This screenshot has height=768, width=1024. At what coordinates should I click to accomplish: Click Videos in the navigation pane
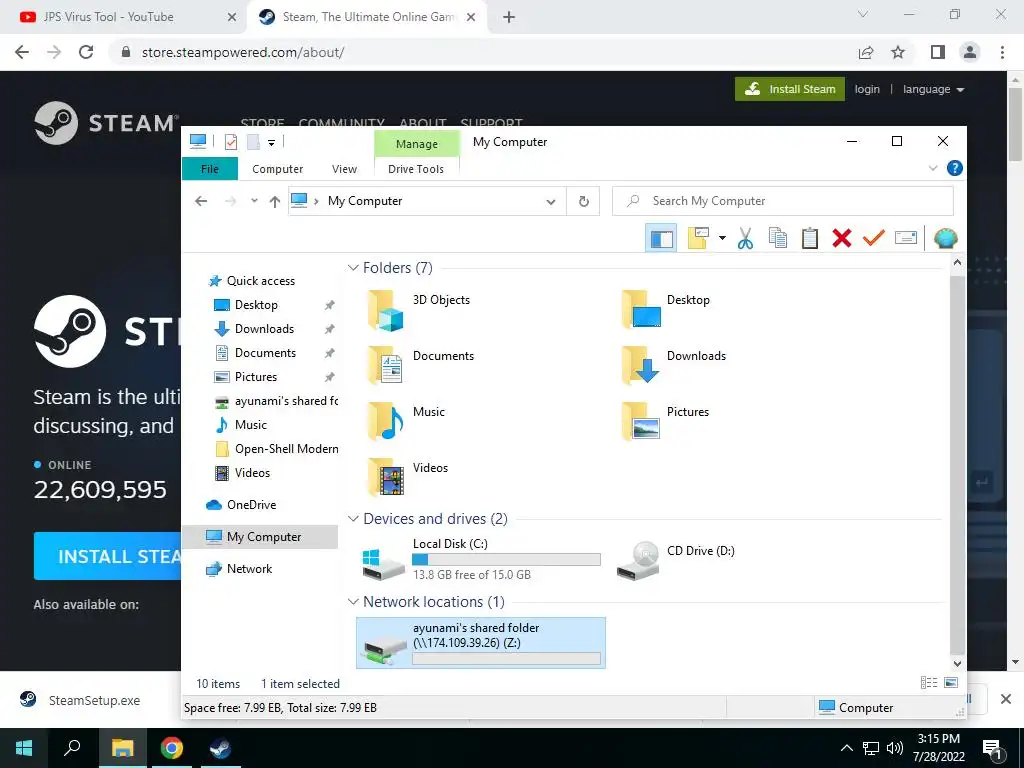click(252, 473)
